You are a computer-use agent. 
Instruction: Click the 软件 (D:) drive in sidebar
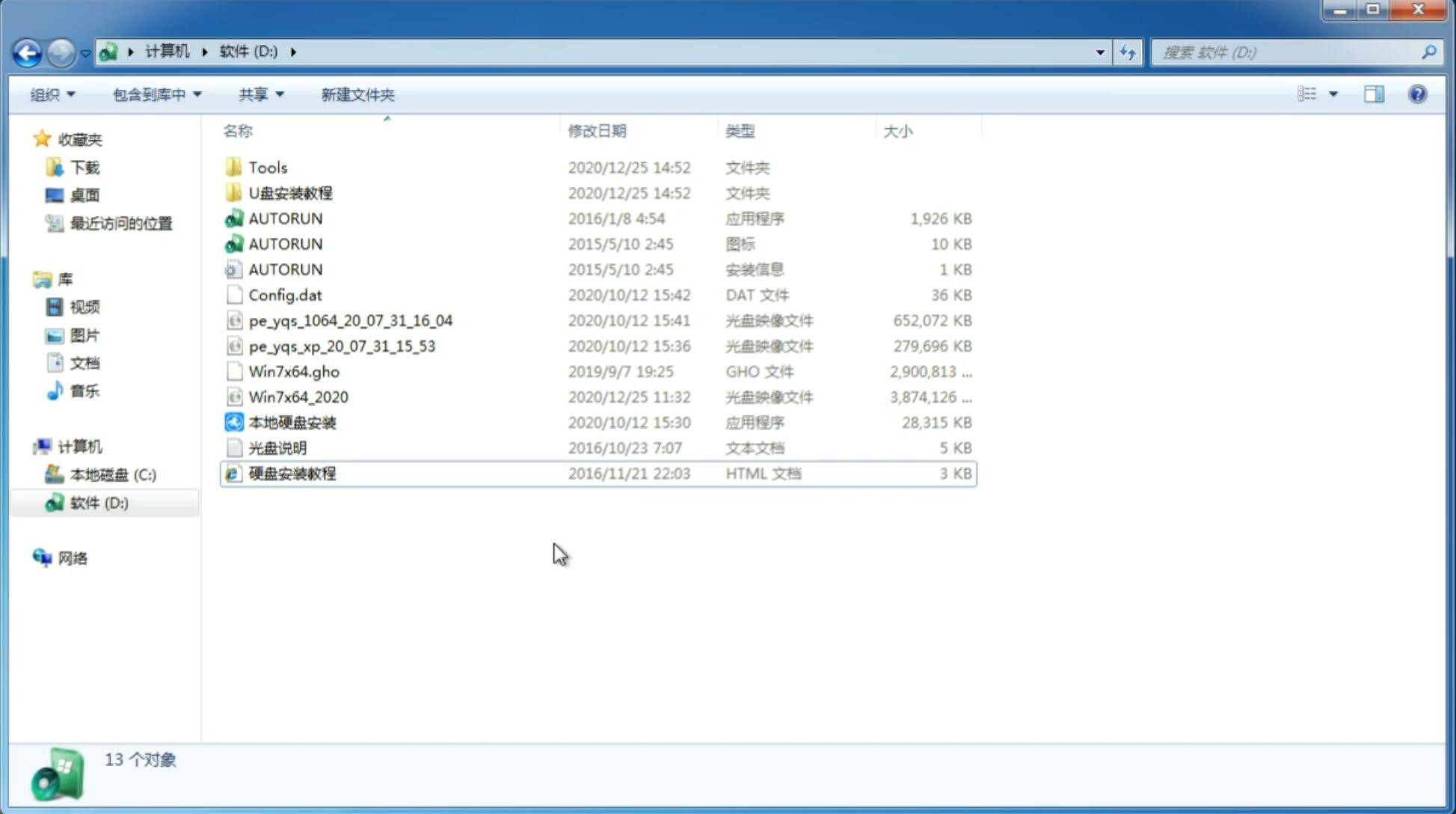coord(99,502)
